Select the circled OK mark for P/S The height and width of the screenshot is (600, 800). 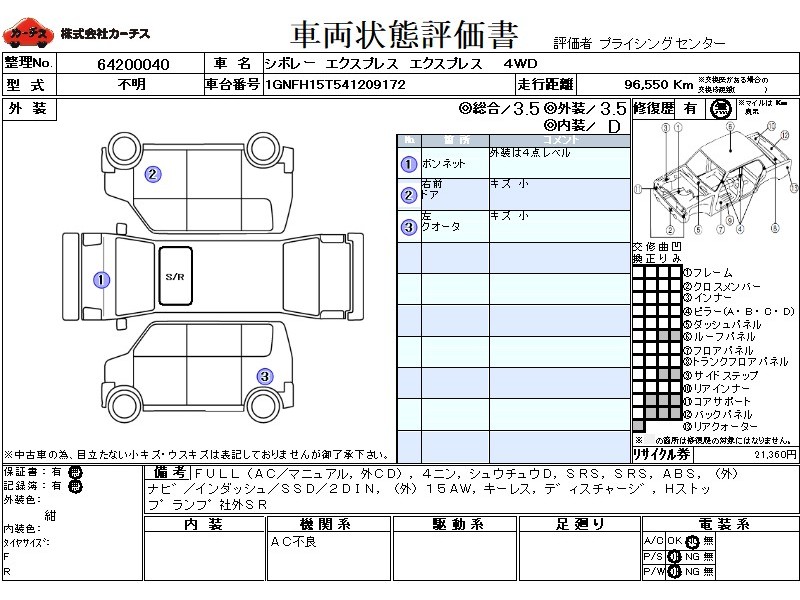(675, 556)
